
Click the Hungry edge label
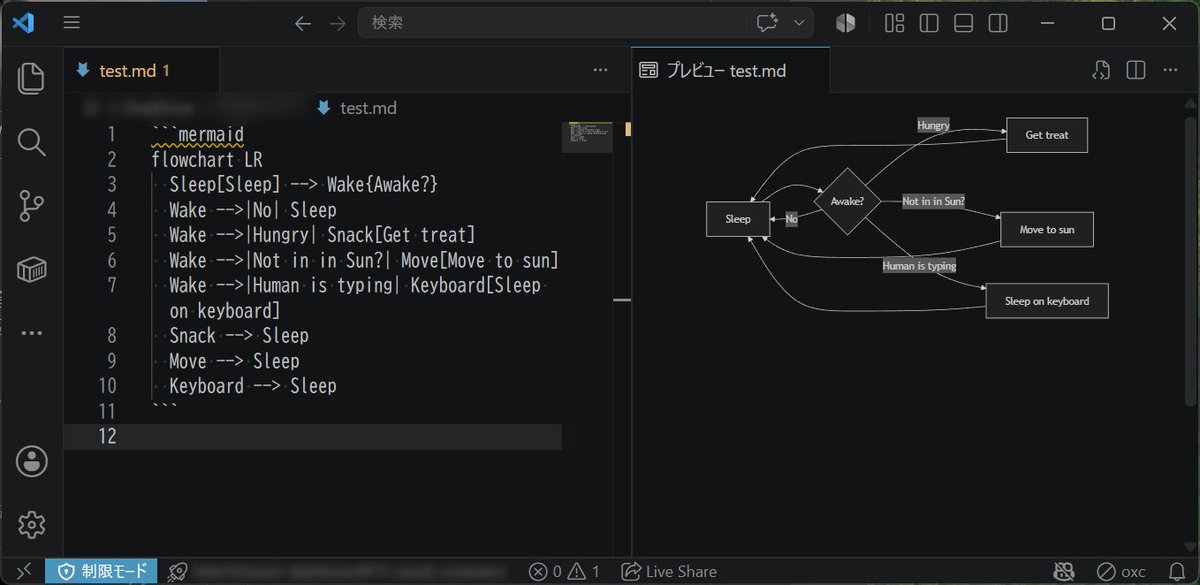(x=933, y=125)
